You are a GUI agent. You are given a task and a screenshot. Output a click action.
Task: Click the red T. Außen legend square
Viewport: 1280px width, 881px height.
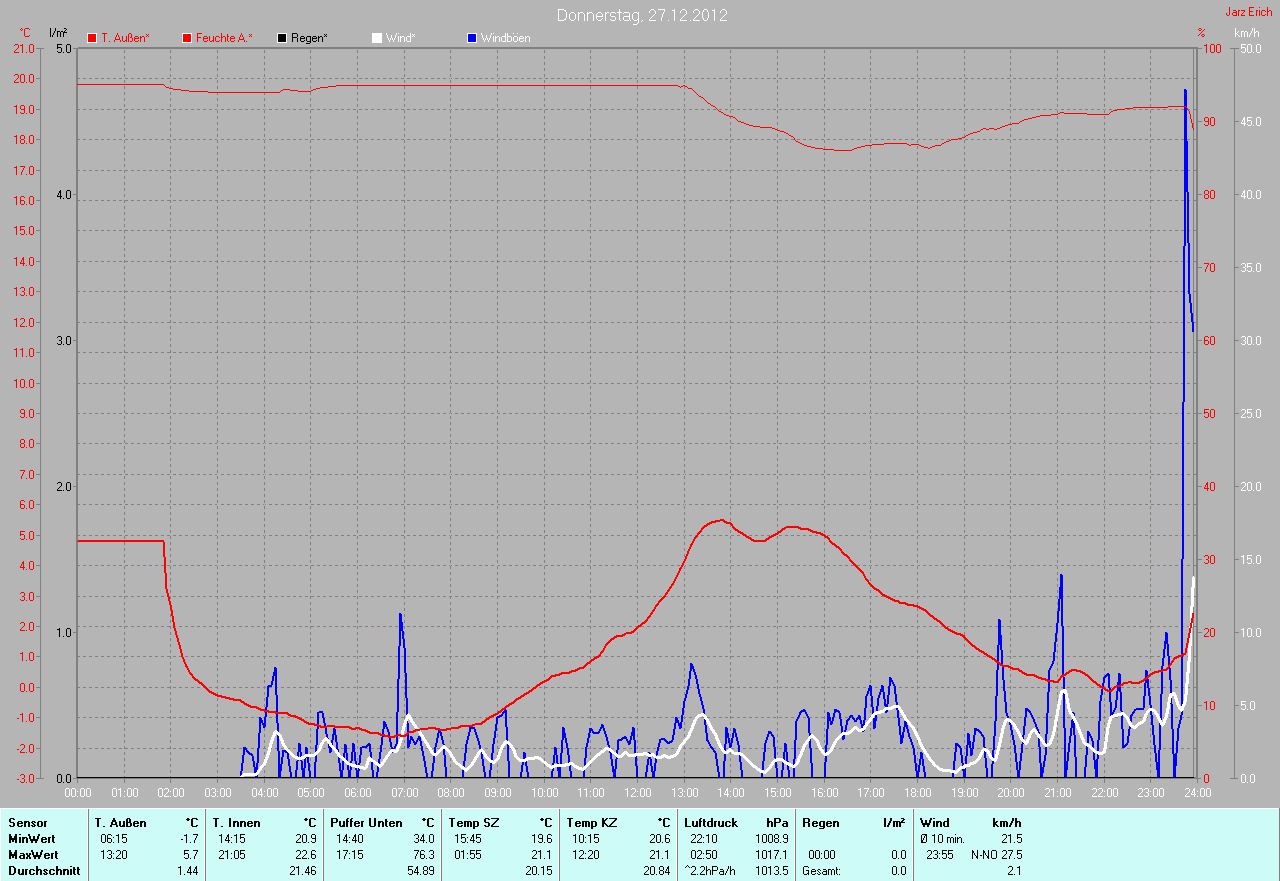93,38
